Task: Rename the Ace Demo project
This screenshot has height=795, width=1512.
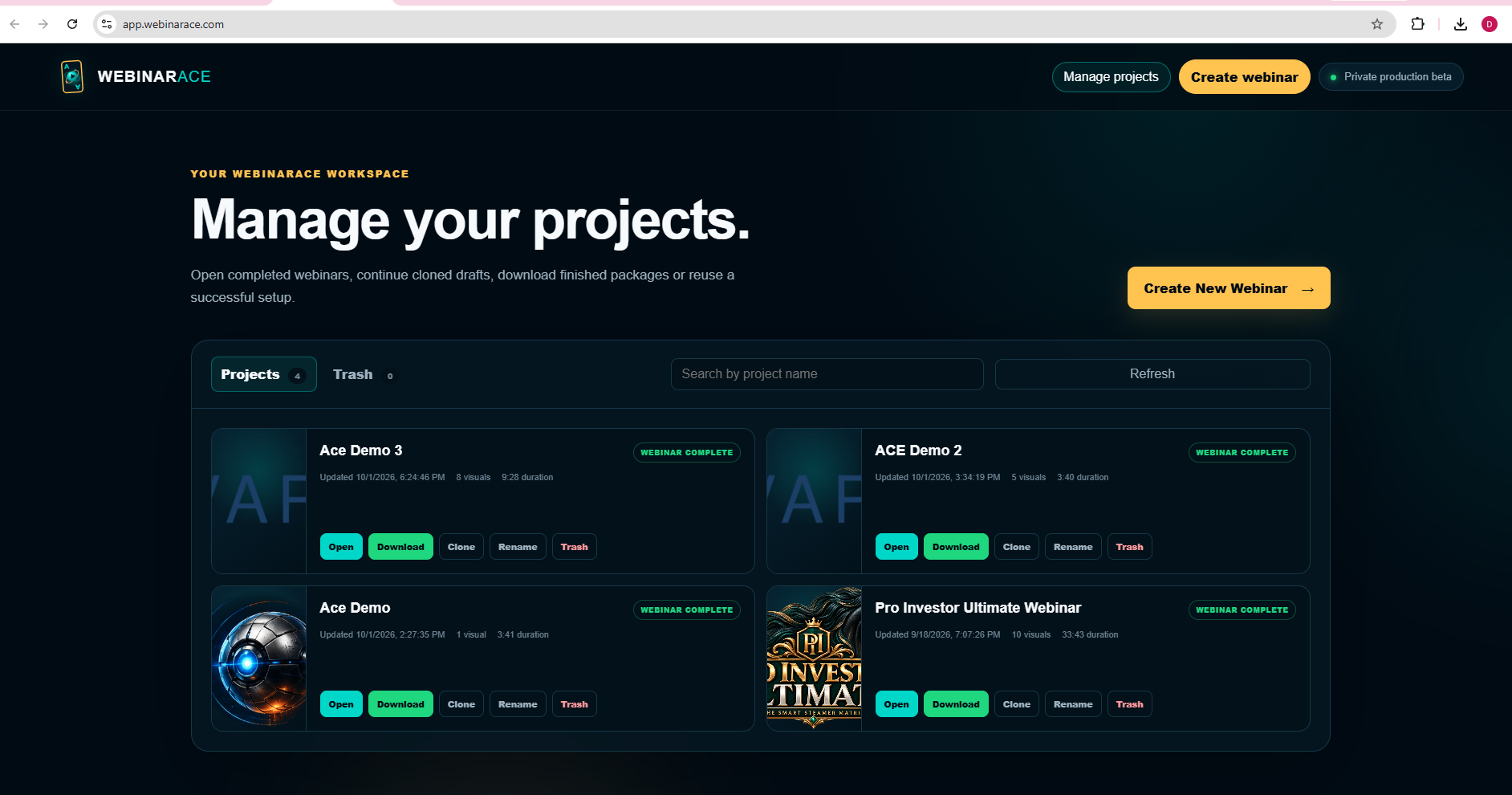Action: pos(518,704)
